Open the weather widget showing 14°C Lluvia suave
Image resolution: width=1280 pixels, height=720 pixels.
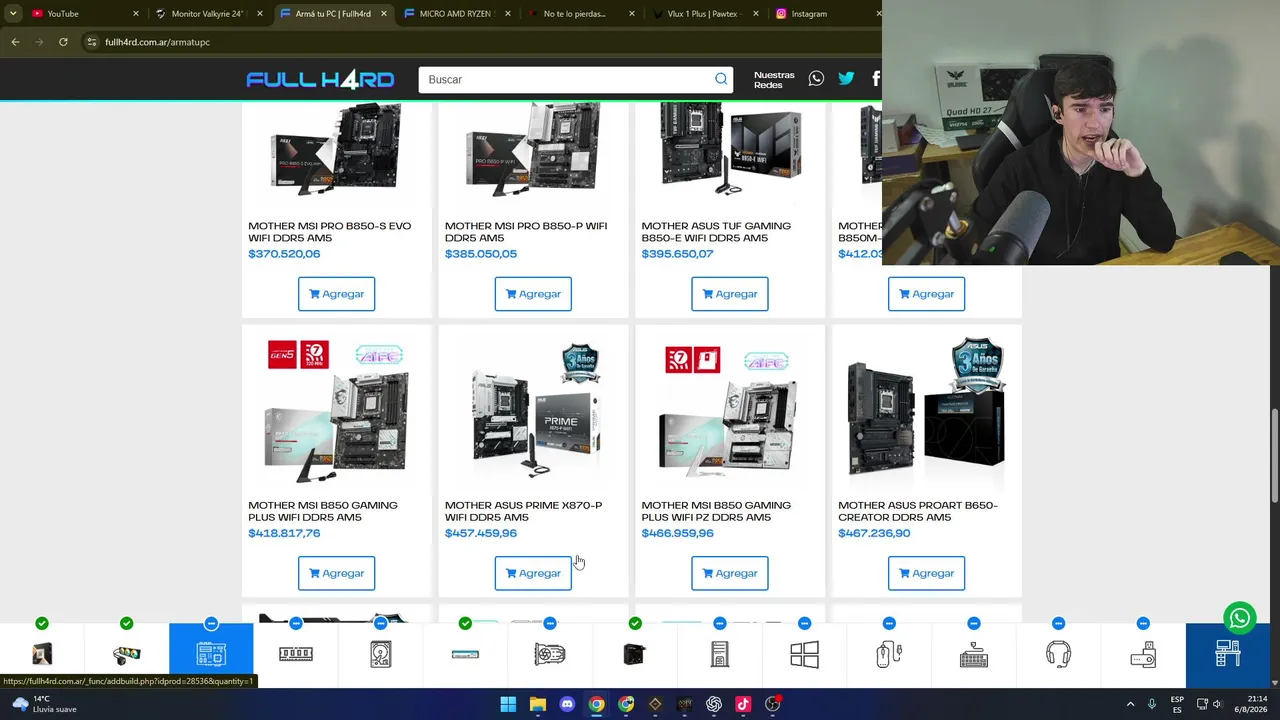coord(46,704)
